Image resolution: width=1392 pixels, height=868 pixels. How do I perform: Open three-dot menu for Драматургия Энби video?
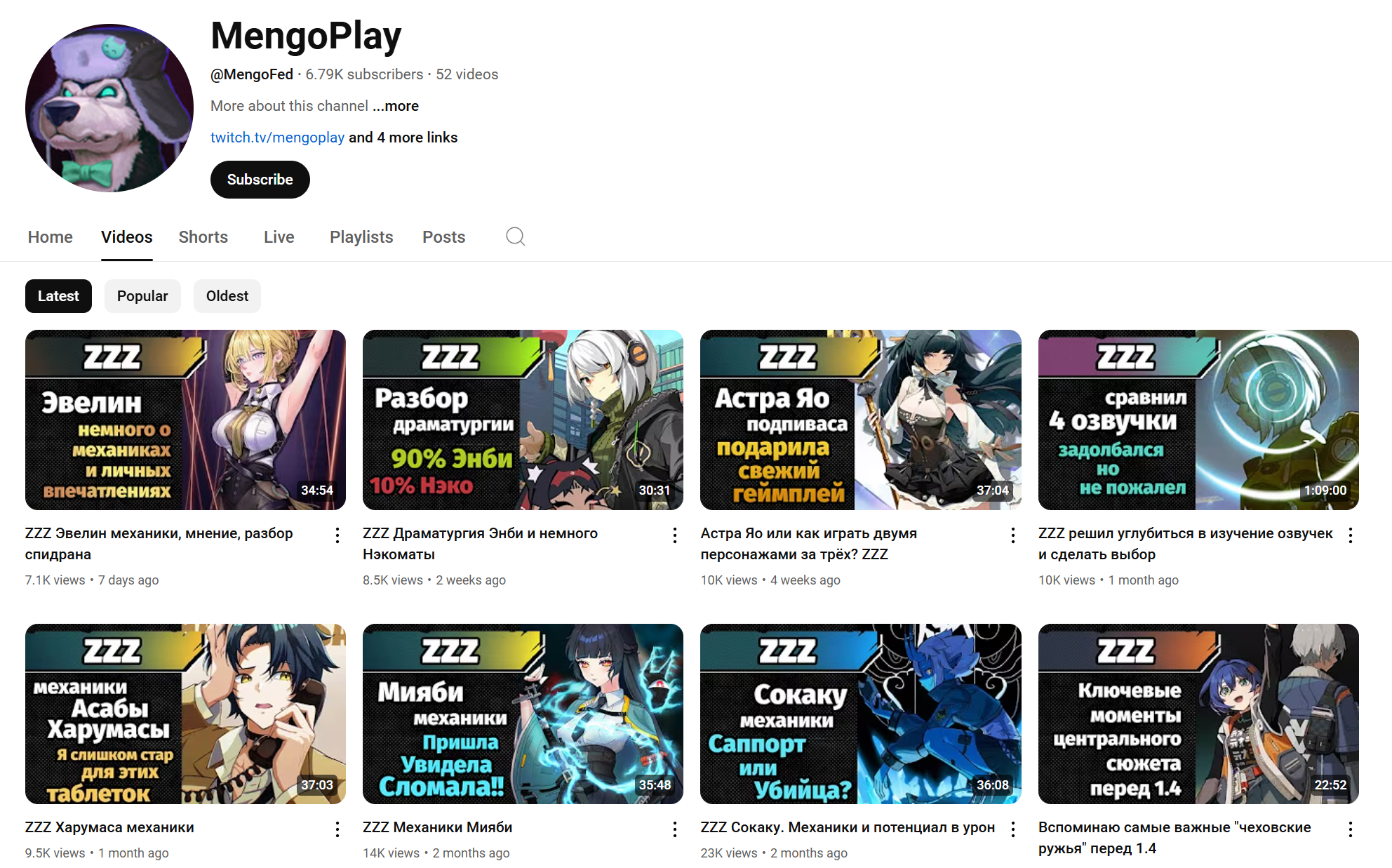(675, 535)
